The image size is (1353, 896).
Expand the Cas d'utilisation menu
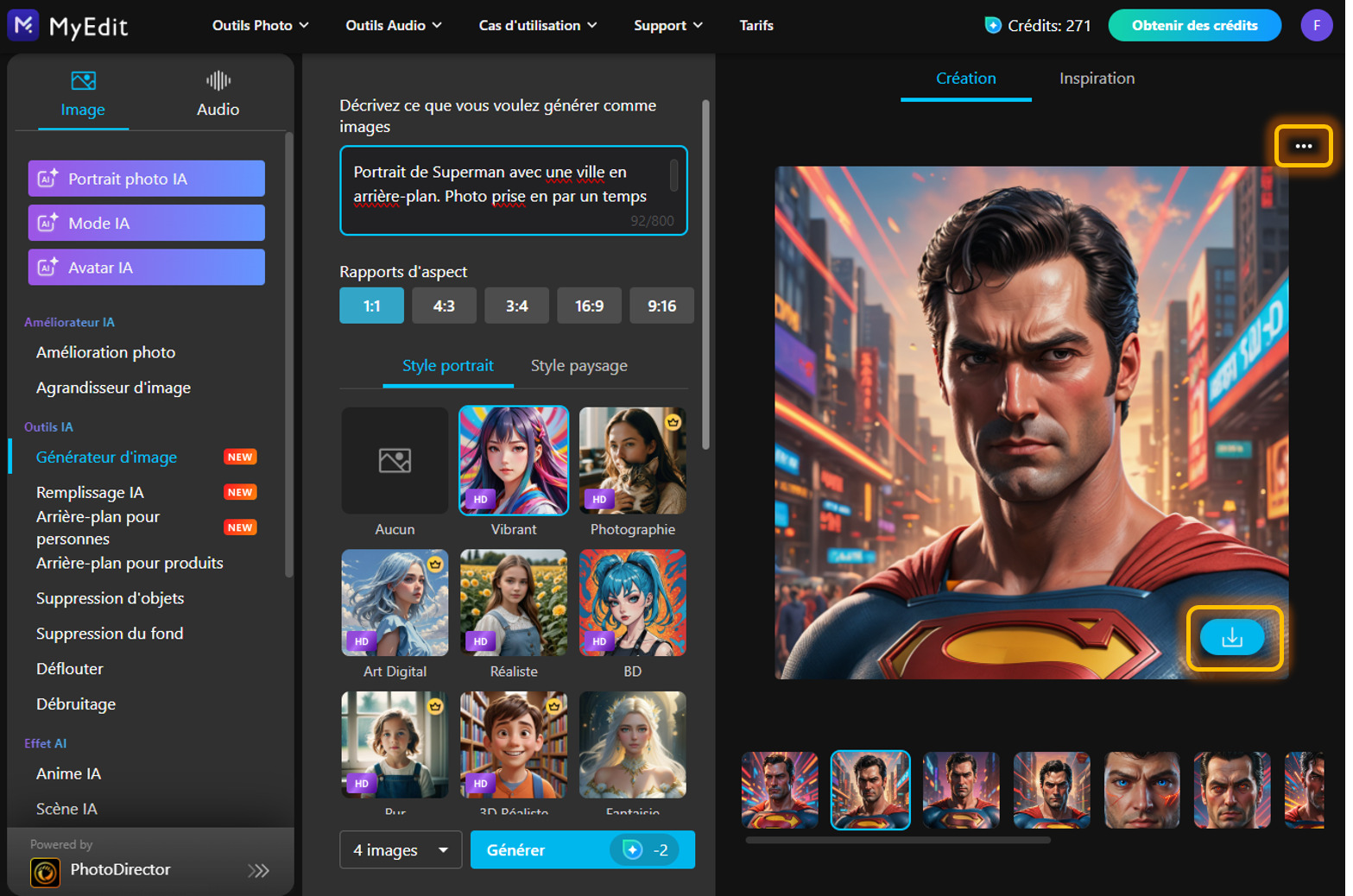click(x=538, y=25)
